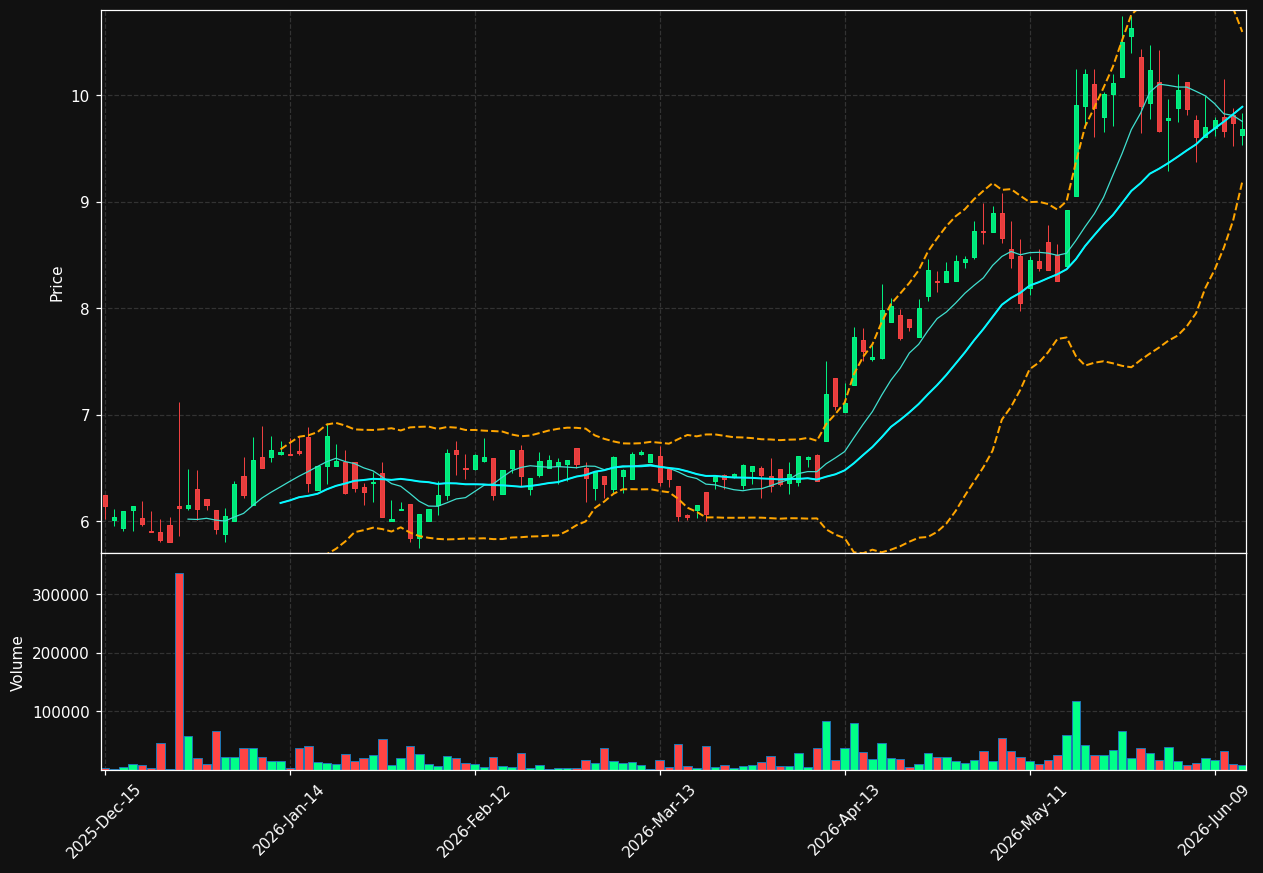Click the Volume axis title

tap(18, 663)
